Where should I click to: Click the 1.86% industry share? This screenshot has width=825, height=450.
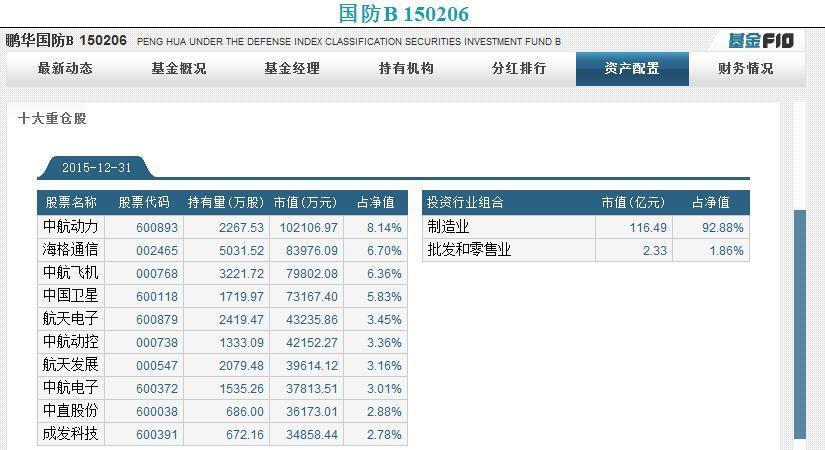pos(727,251)
